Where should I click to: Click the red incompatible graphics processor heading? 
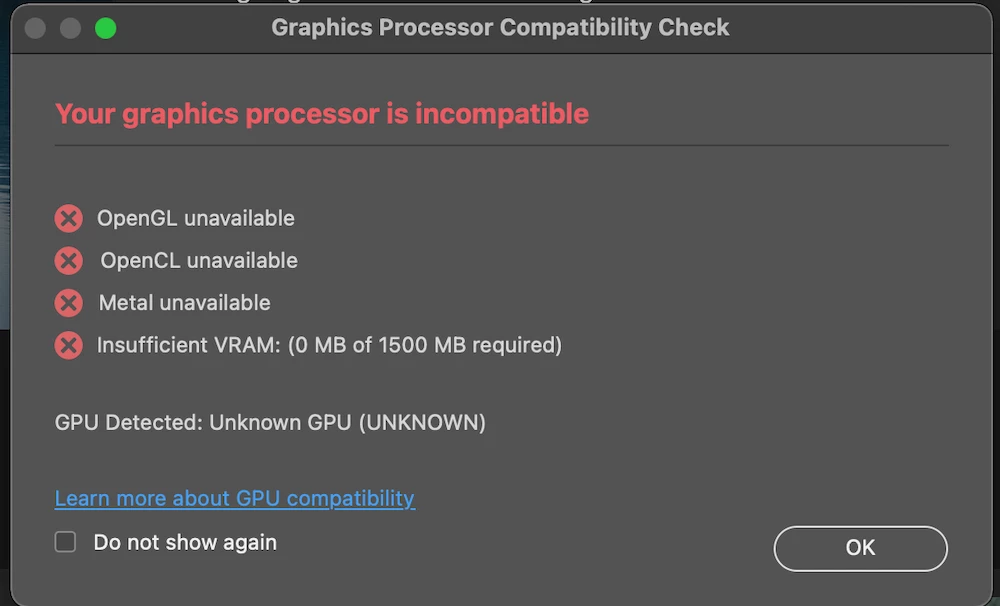[x=322, y=114]
